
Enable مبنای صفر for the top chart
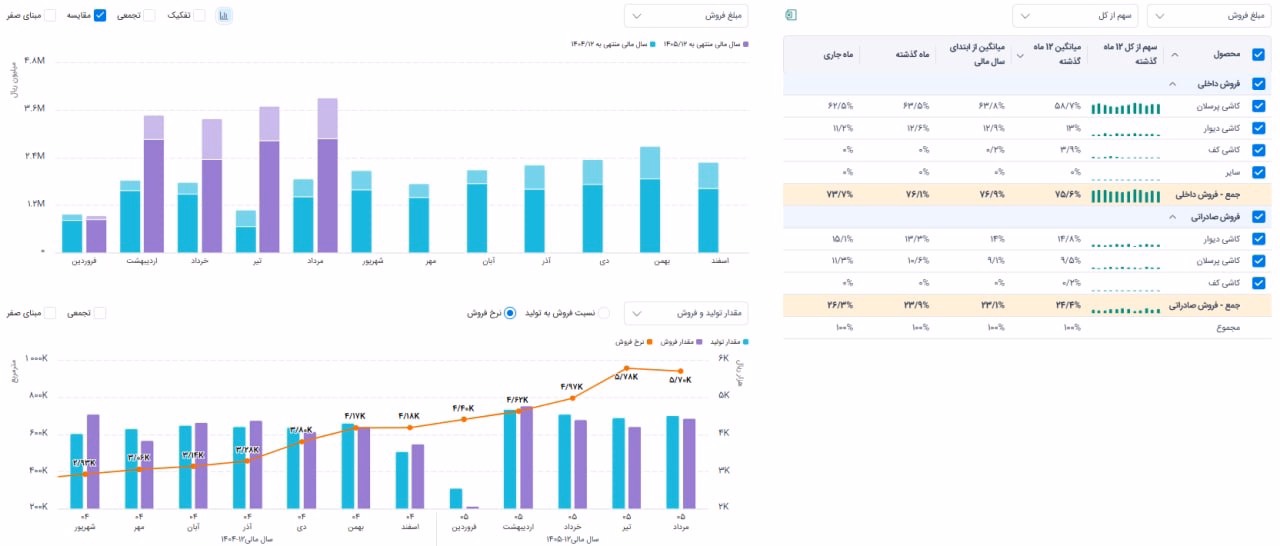click(x=50, y=15)
